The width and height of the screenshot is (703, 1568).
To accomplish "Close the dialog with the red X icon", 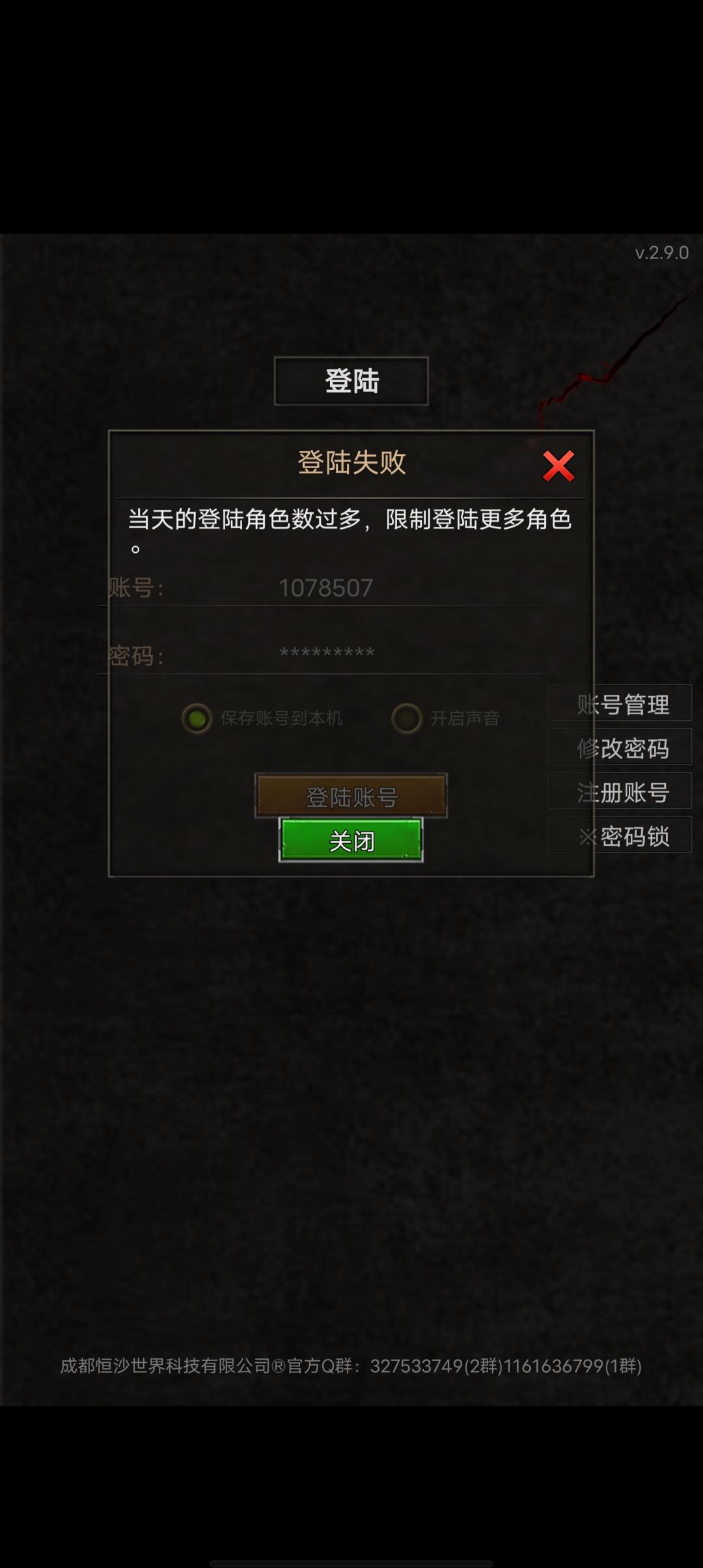I will point(558,466).
